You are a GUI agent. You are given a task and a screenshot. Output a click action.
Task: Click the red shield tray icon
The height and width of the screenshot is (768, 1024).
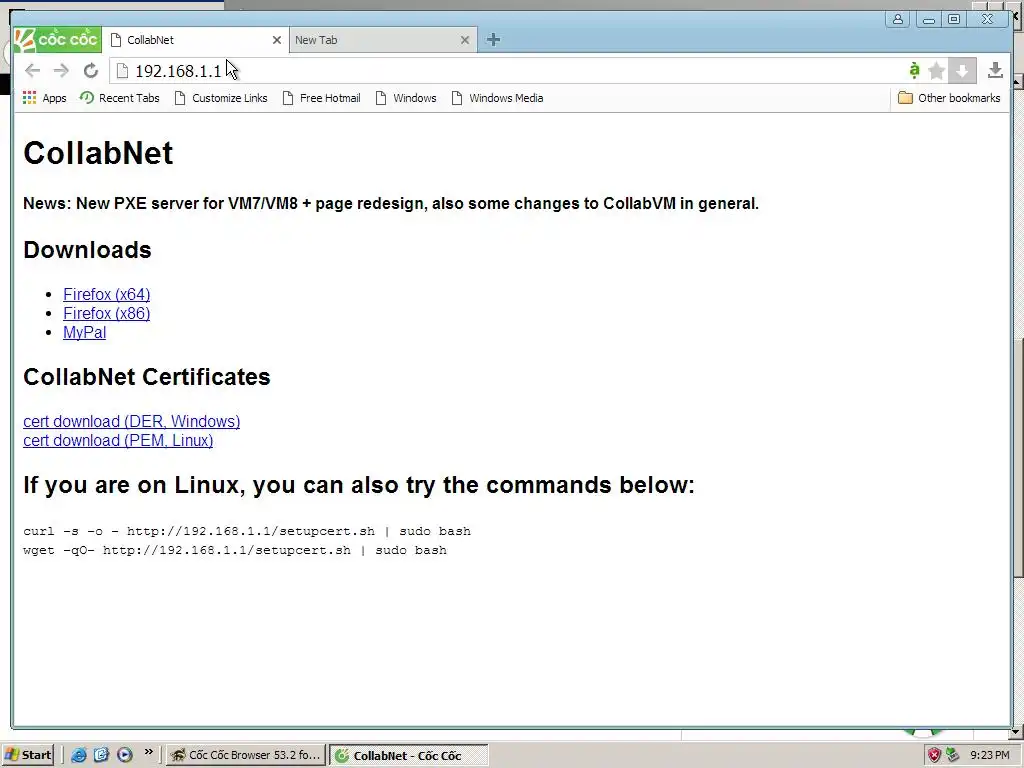click(x=934, y=756)
